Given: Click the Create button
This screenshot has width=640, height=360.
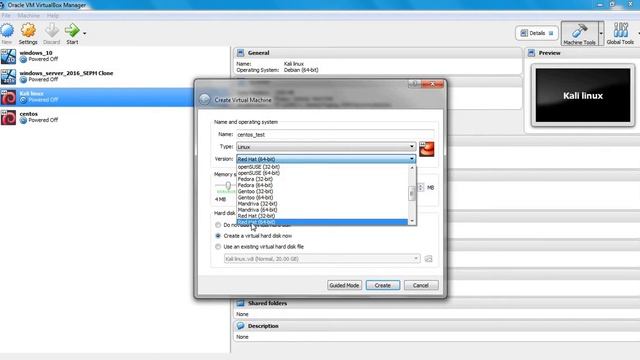Looking at the screenshot, I should (x=383, y=285).
